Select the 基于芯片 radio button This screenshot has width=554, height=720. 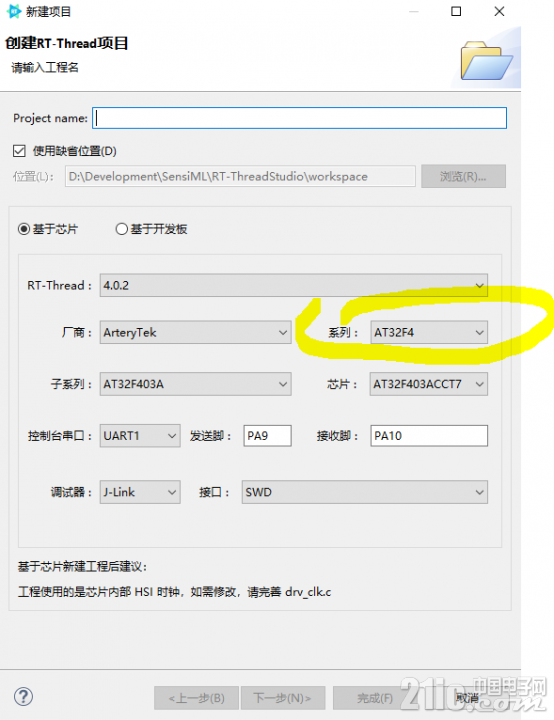tap(24, 229)
